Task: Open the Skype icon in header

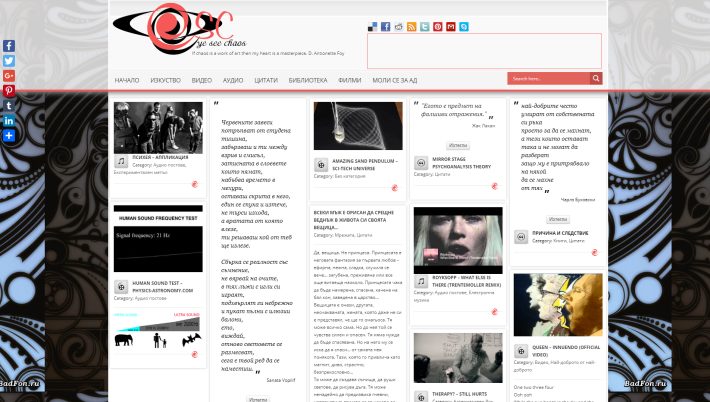Action: (464, 27)
